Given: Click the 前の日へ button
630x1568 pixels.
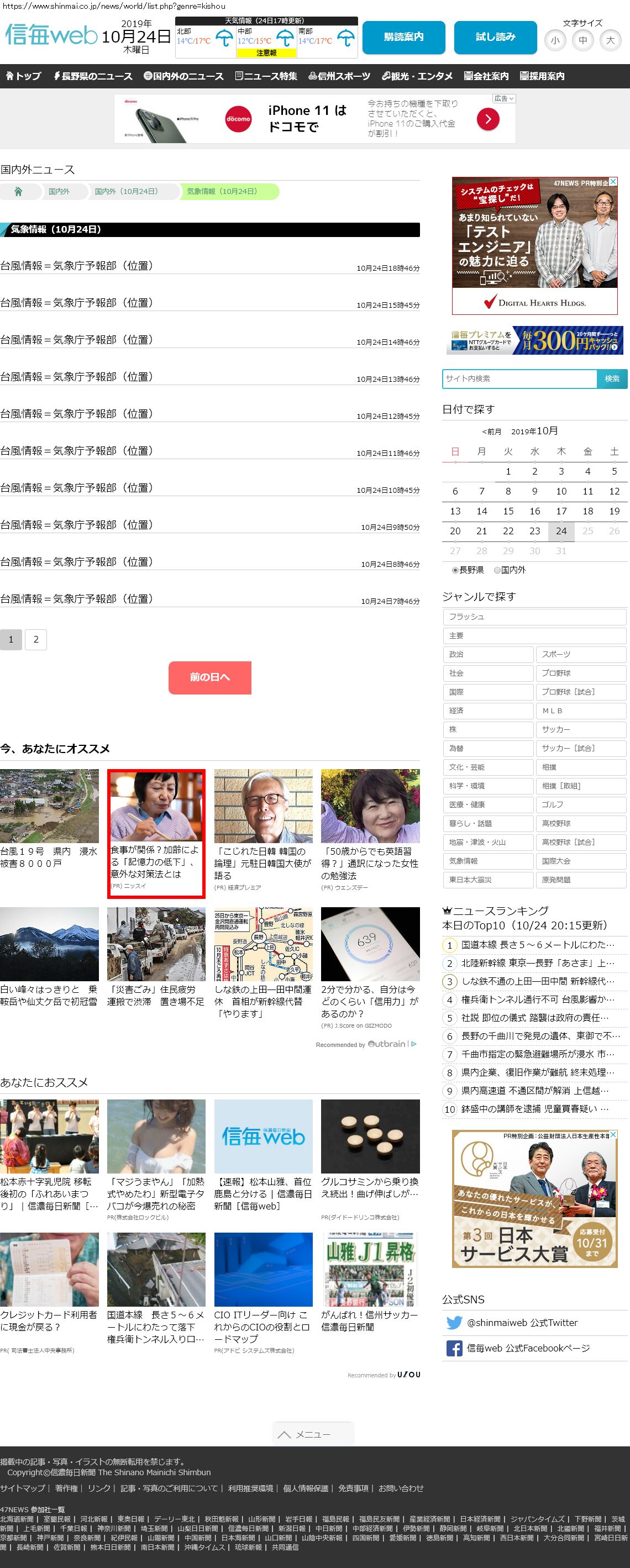Looking at the screenshot, I should point(209,677).
